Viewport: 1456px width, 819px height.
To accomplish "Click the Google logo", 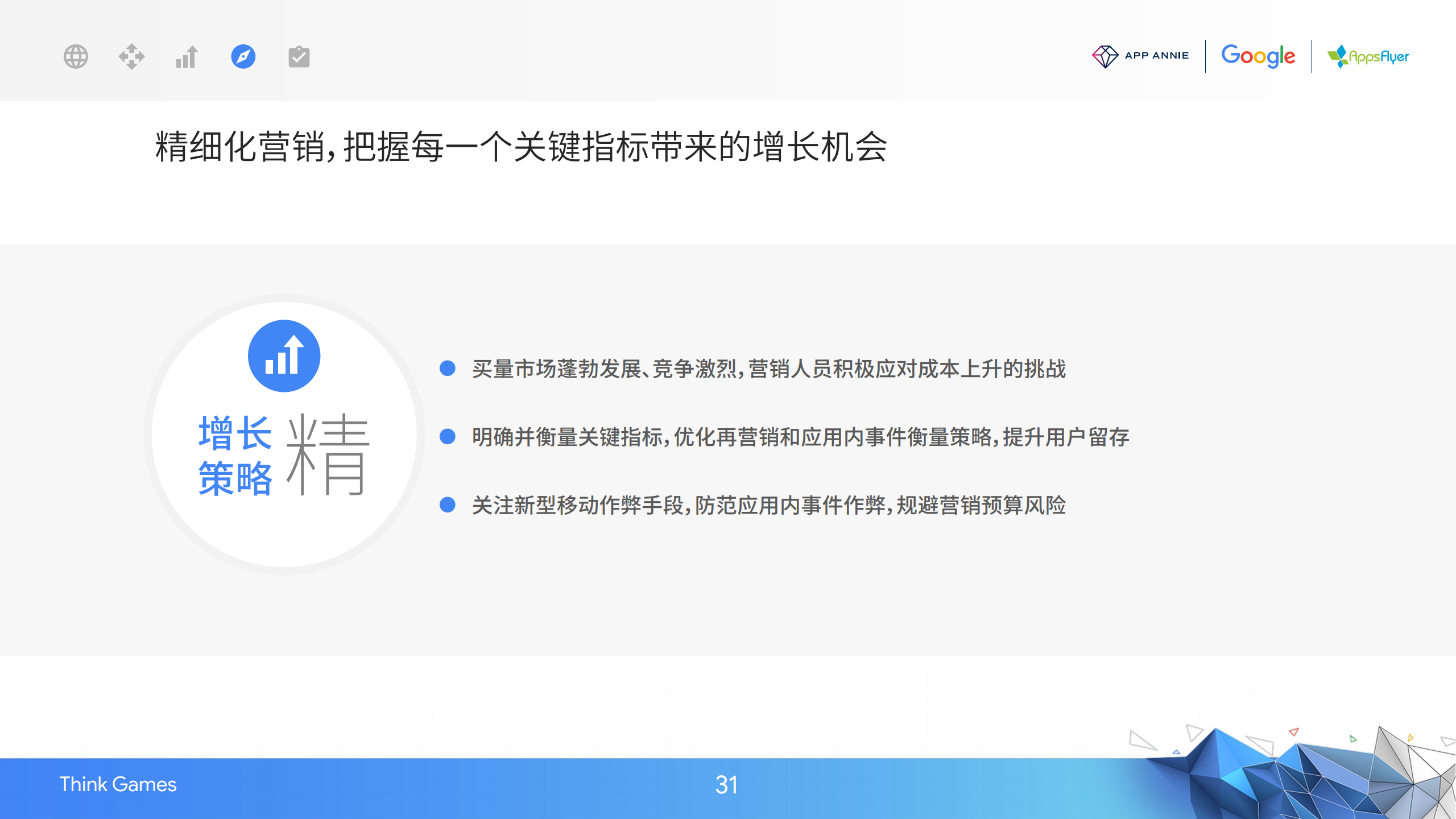I will click(x=1258, y=56).
